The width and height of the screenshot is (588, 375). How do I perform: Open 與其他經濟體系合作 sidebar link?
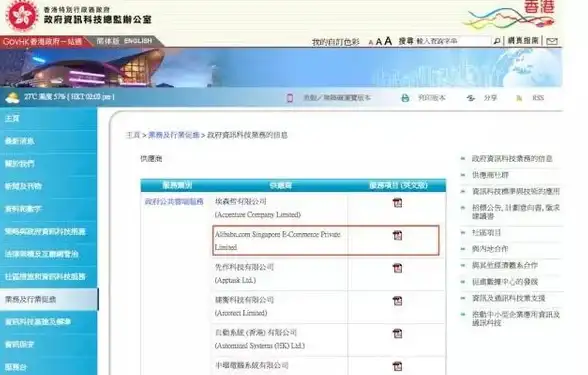coord(505,266)
